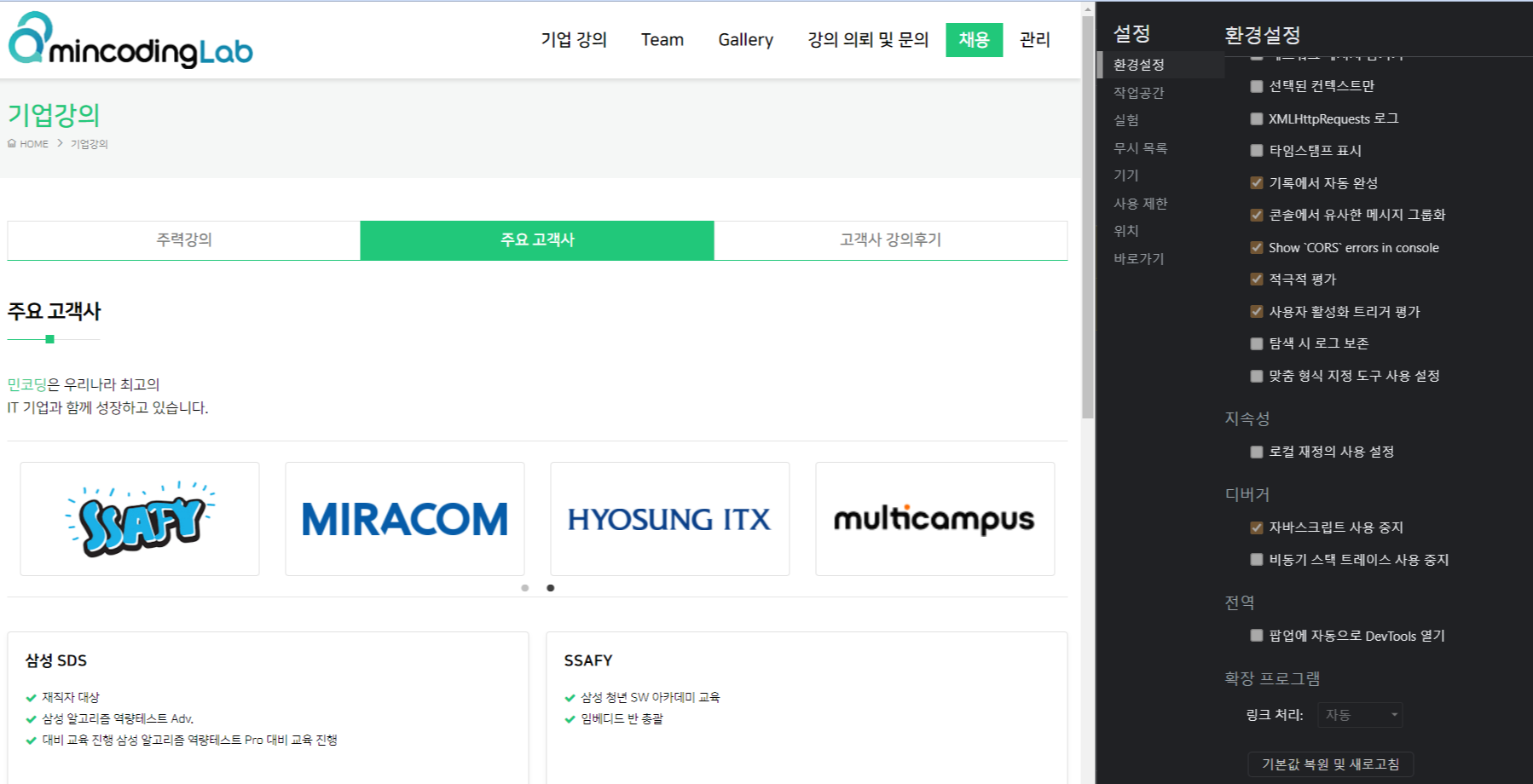Uncheck 콘솔에서 유사한 메시지 그룹화
This screenshot has height=784, width=1533.
point(1257,215)
